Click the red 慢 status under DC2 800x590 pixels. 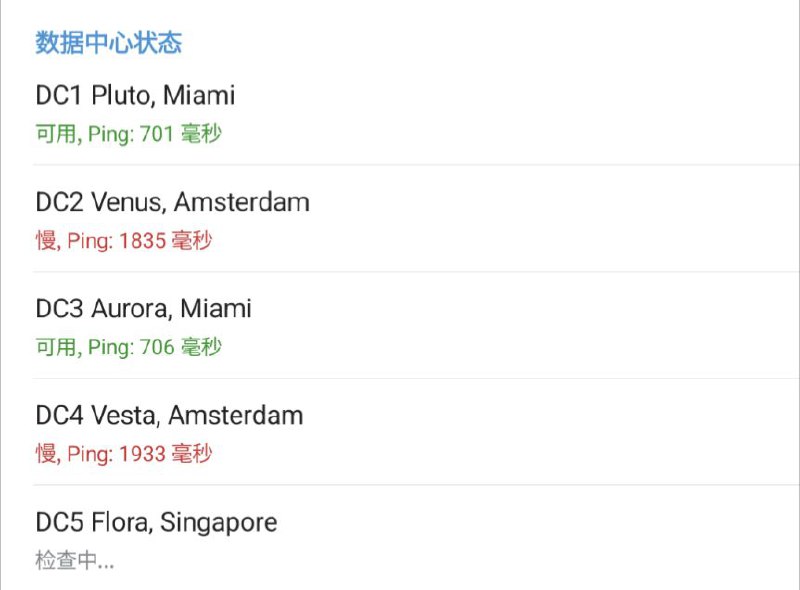pos(46,241)
